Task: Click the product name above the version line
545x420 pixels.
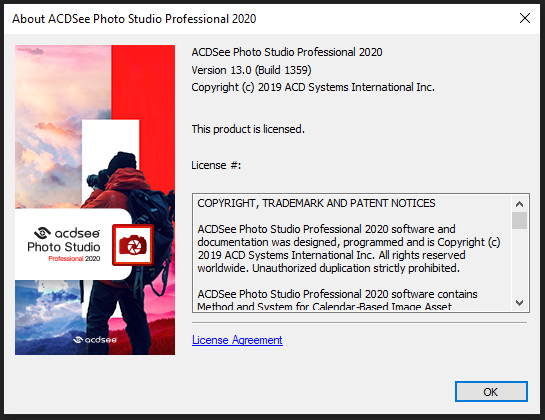Action: 287,52
